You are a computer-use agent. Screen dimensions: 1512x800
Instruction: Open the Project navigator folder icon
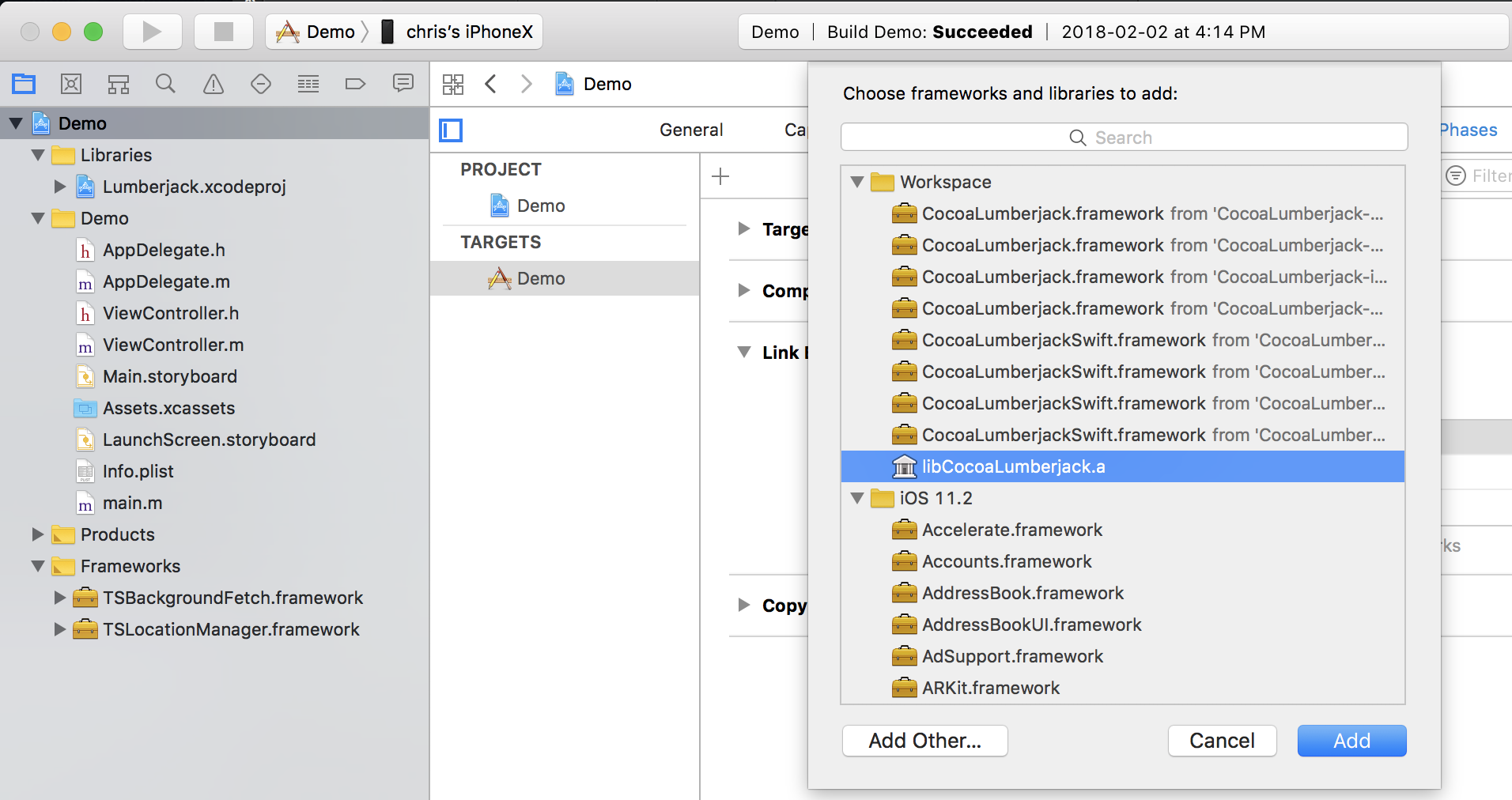click(x=24, y=84)
